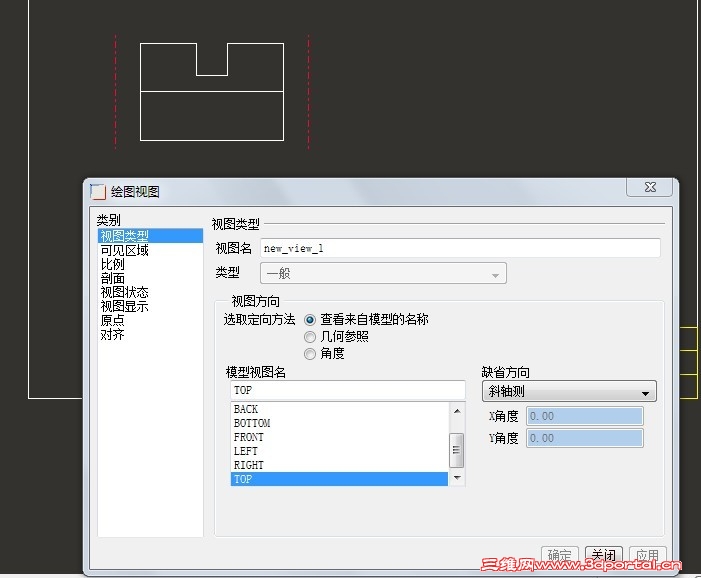Screen dimensions: 701x578
Task: Select 视图状态 category
Action: (125, 292)
